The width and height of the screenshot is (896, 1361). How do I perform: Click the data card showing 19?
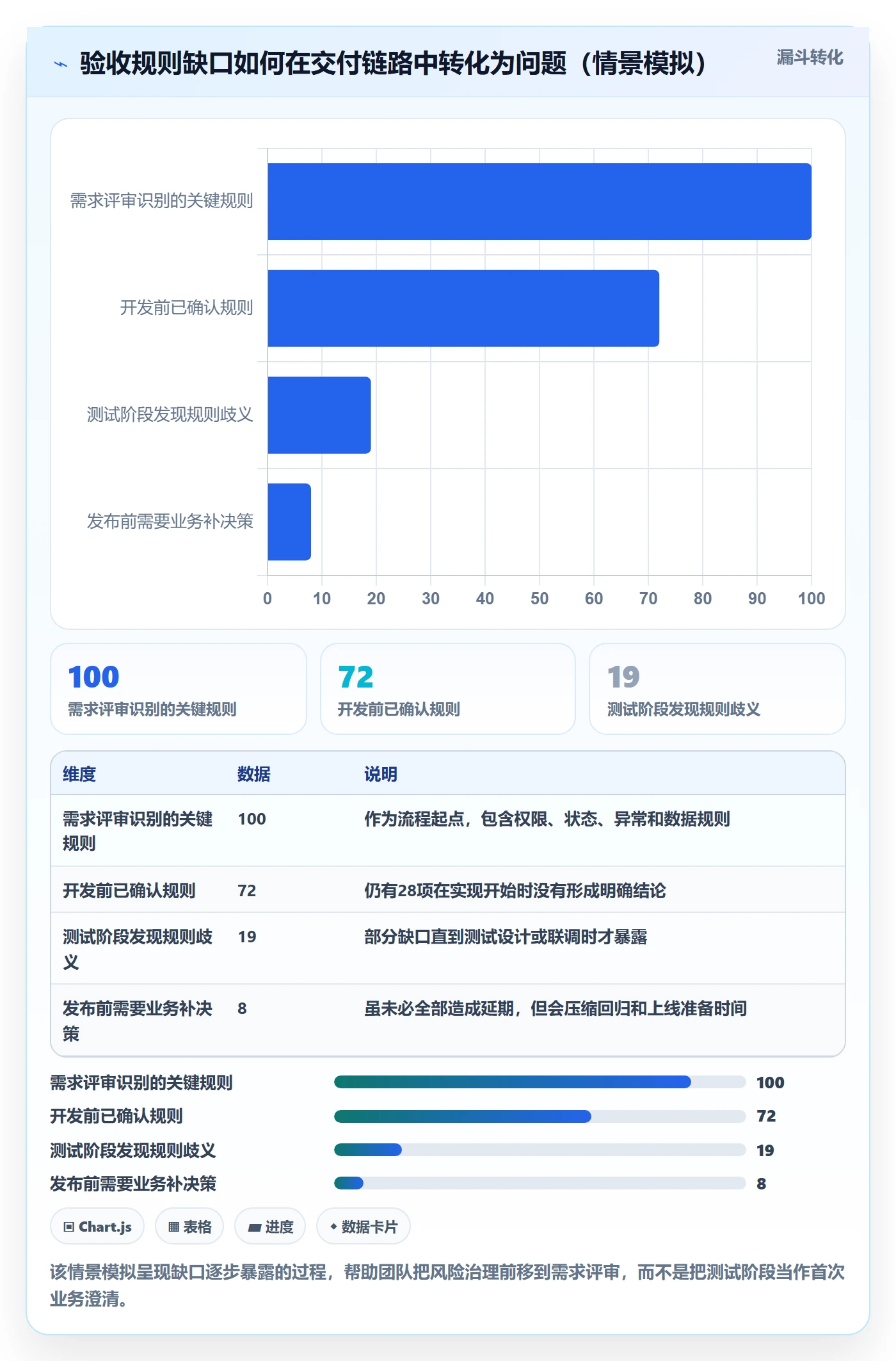pos(717,689)
